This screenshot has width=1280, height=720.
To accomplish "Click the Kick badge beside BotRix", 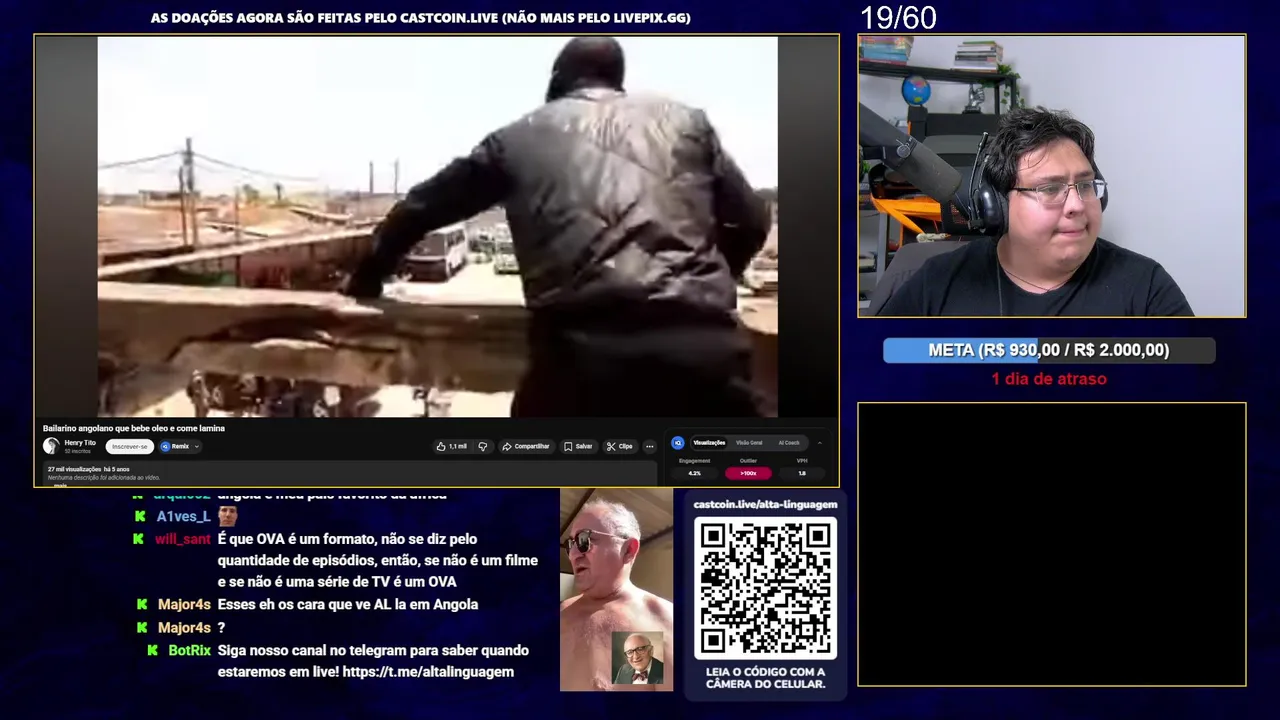I will 153,650.
